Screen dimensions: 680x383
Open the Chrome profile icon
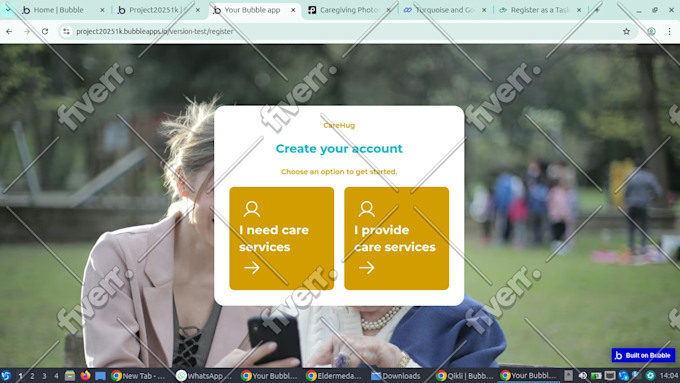(x=651, y=31)
